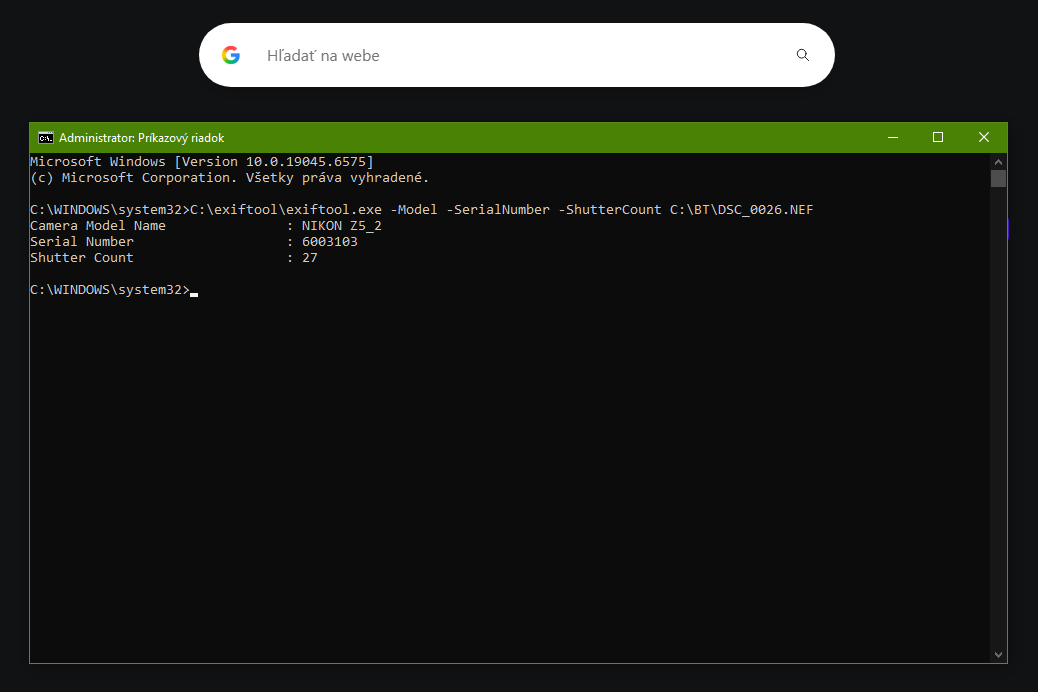Click the Shutter Count value 27
Viewport: 1038px width, 692px height.
(309, 258)
